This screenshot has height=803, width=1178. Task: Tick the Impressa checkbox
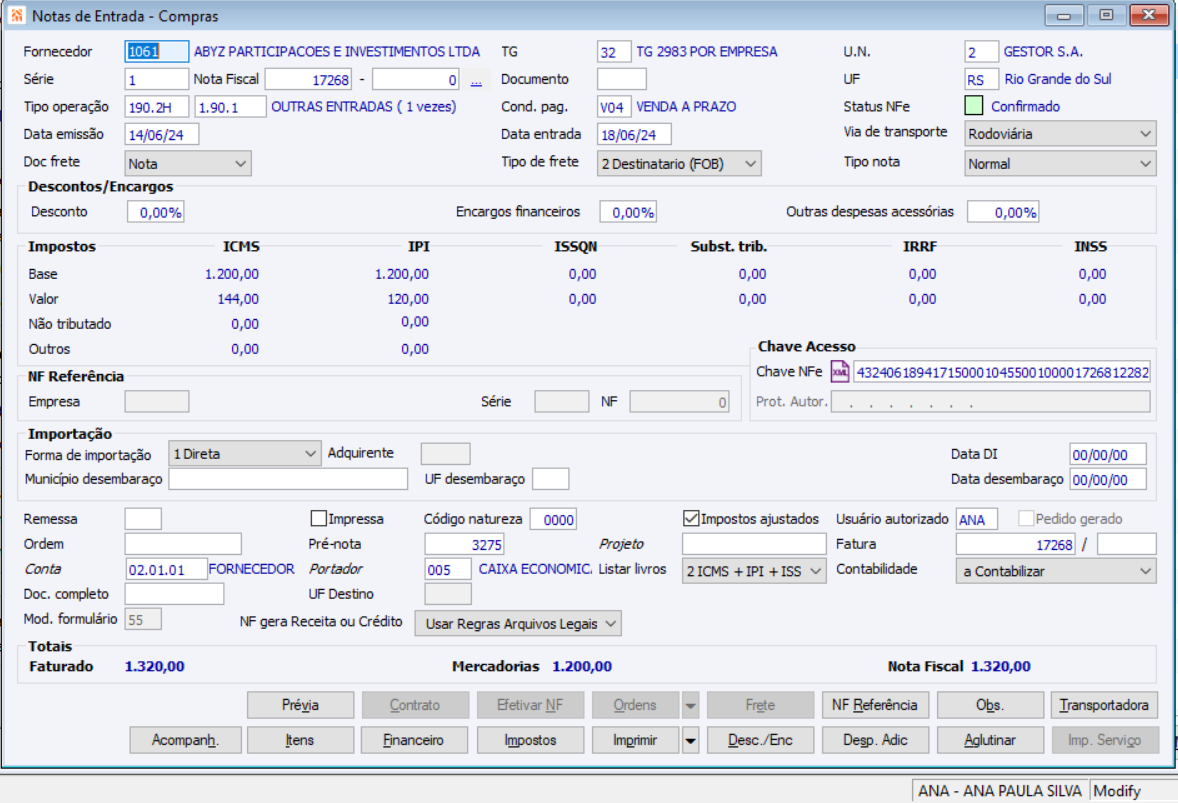(x=319, y=518)
